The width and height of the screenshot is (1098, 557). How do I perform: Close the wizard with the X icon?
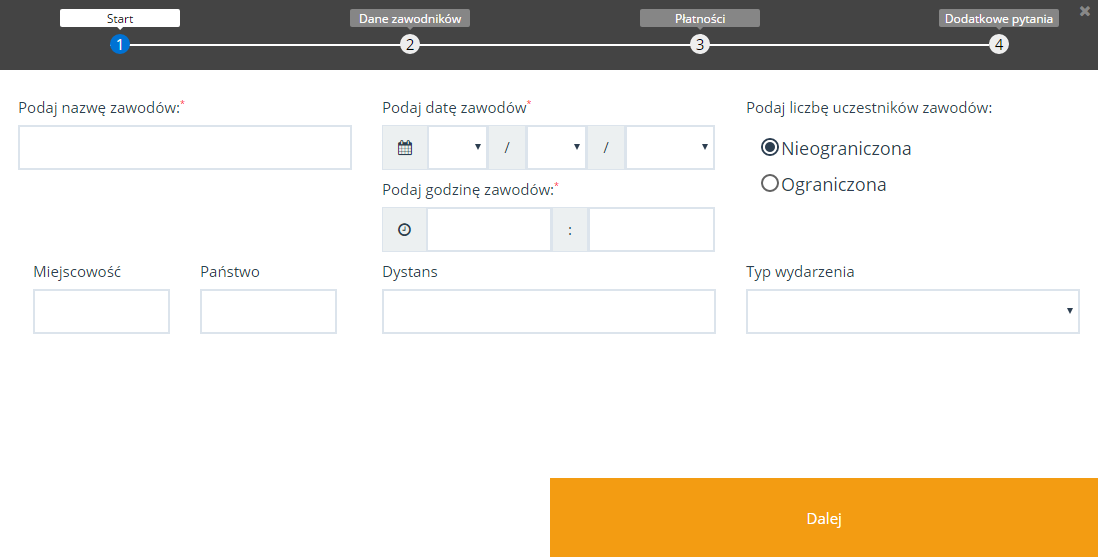pos(1085,11)
